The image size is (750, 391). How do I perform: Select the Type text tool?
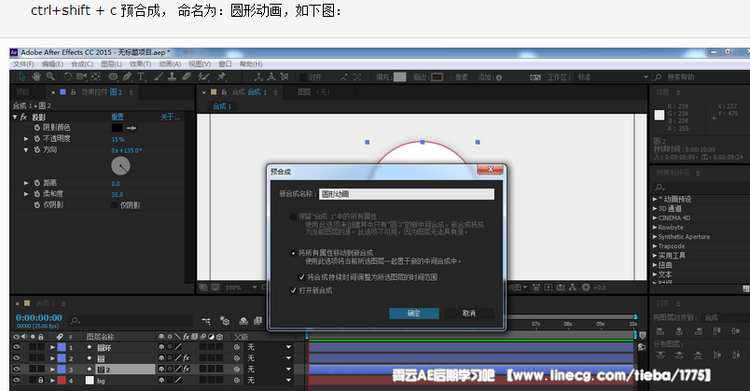[141, 77]
